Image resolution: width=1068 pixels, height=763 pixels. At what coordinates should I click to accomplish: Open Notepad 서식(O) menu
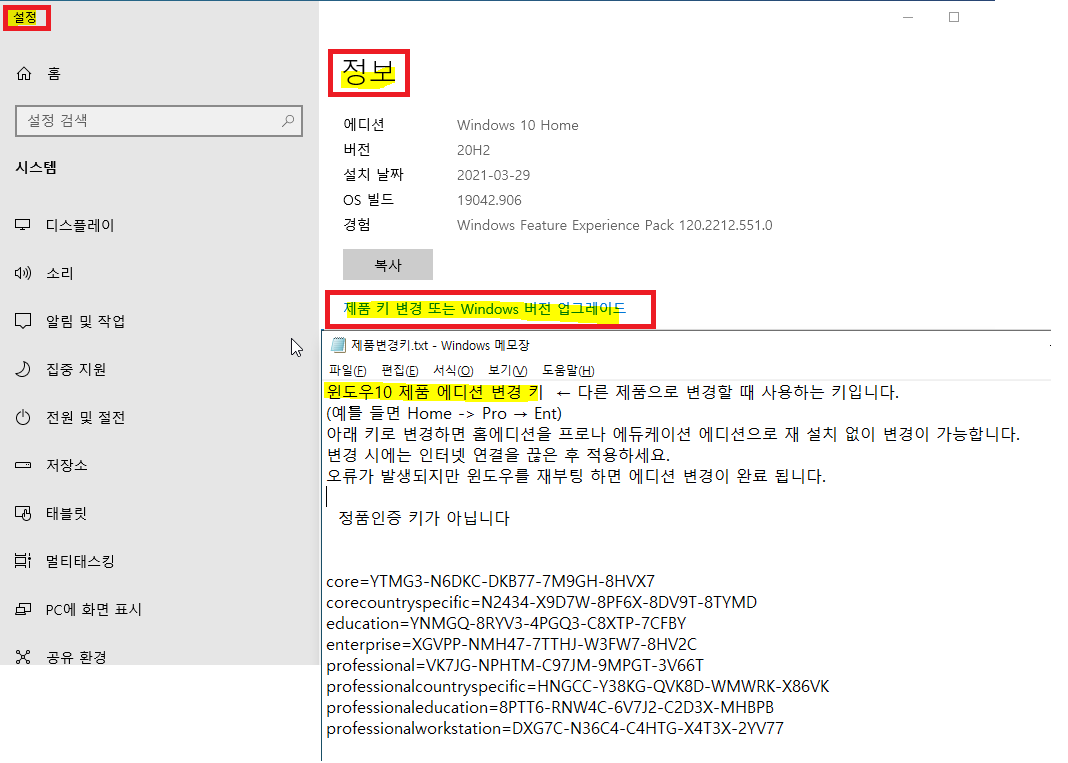pos(453,371)
